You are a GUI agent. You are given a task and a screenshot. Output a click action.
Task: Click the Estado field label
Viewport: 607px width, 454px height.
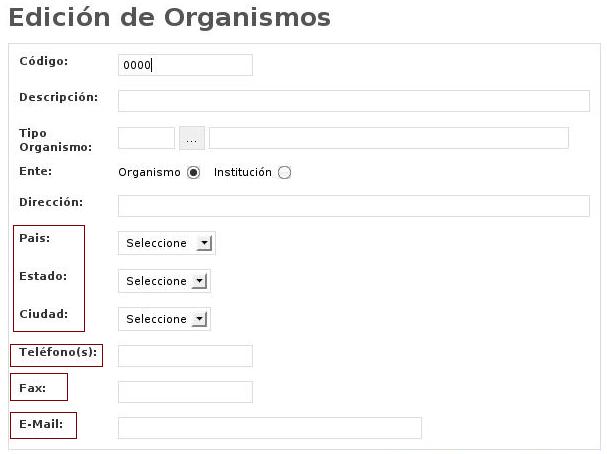coord(40,276)
